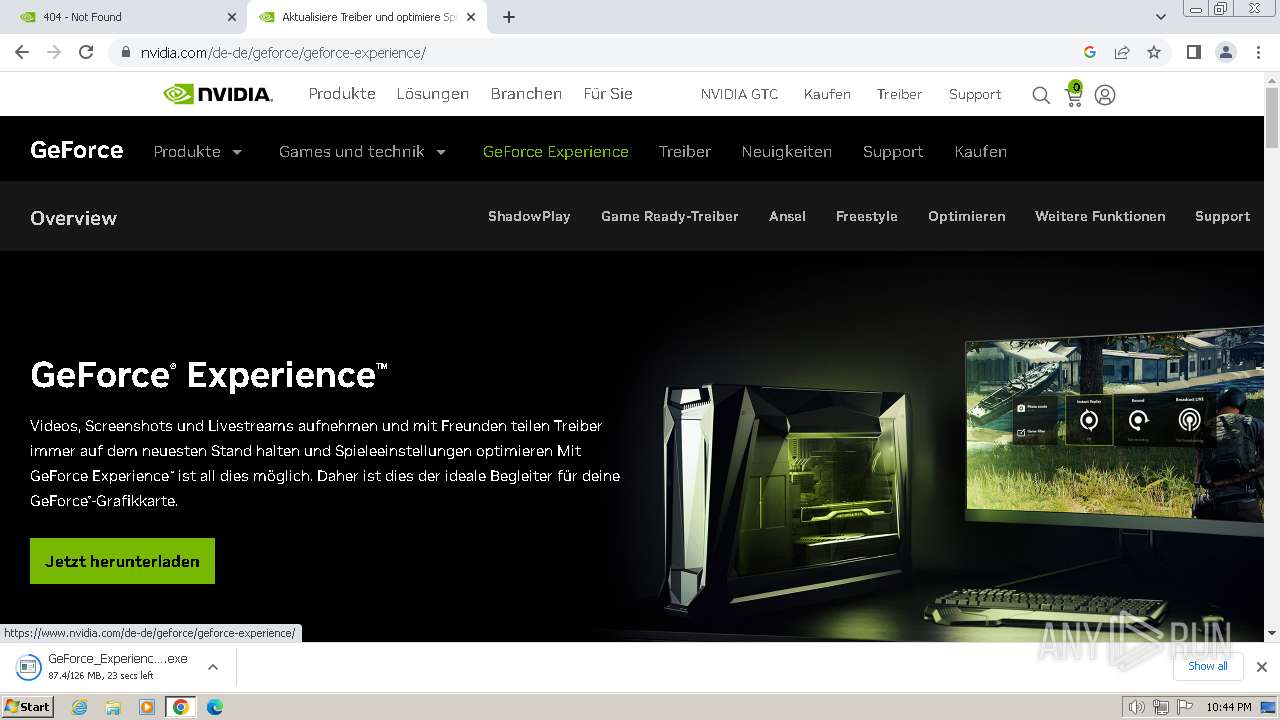Open GeForce bar Support link
The image size is (1280, 720).
click(x=893, y=152)
